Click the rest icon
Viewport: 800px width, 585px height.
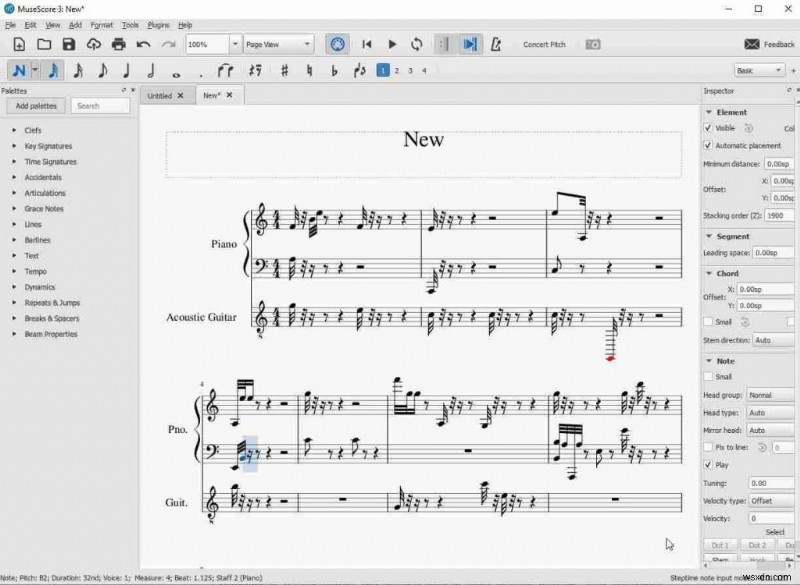point(255,70)
